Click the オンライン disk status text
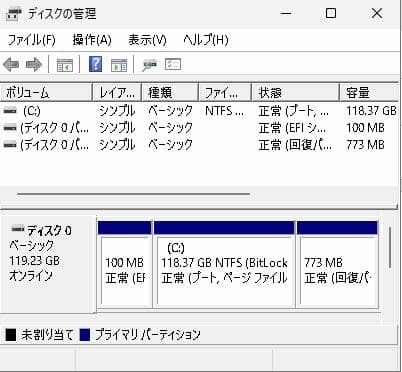402x372 pixels. click(31, 275)
